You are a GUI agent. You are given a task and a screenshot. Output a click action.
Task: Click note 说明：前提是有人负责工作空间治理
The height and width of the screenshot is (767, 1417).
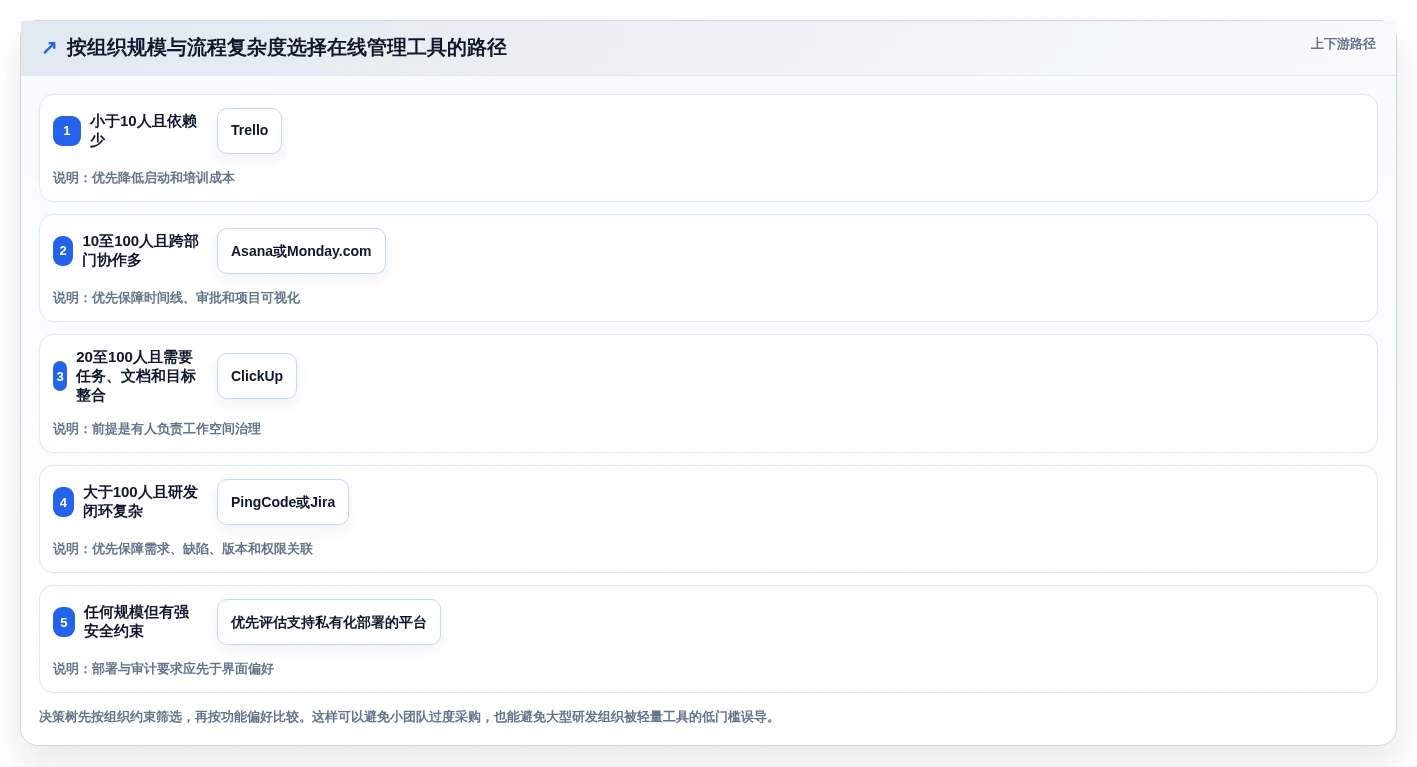point(157,429)
